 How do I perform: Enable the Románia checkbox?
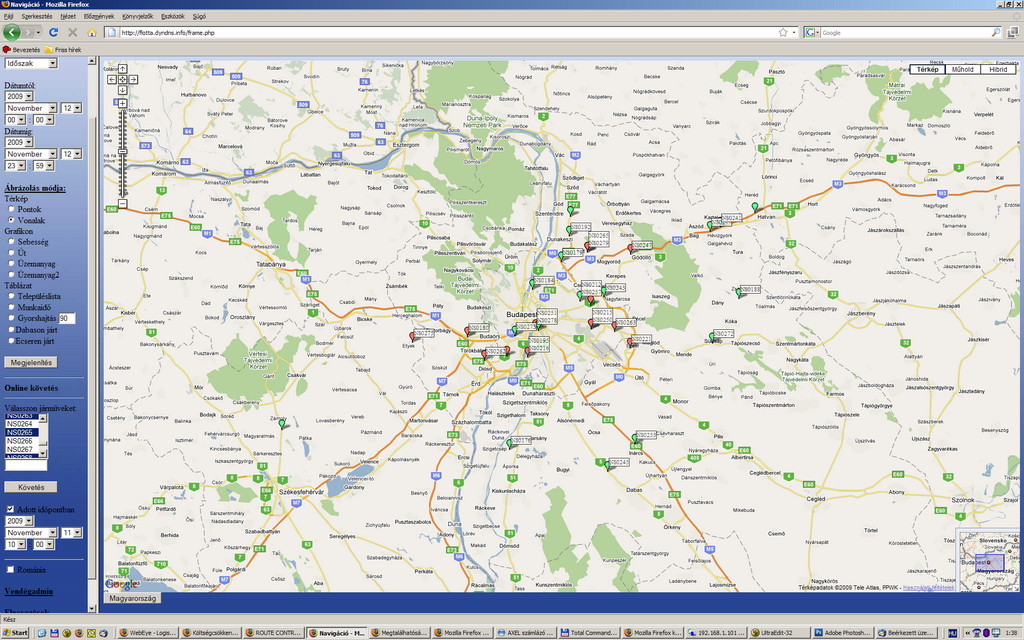(10, 569)
